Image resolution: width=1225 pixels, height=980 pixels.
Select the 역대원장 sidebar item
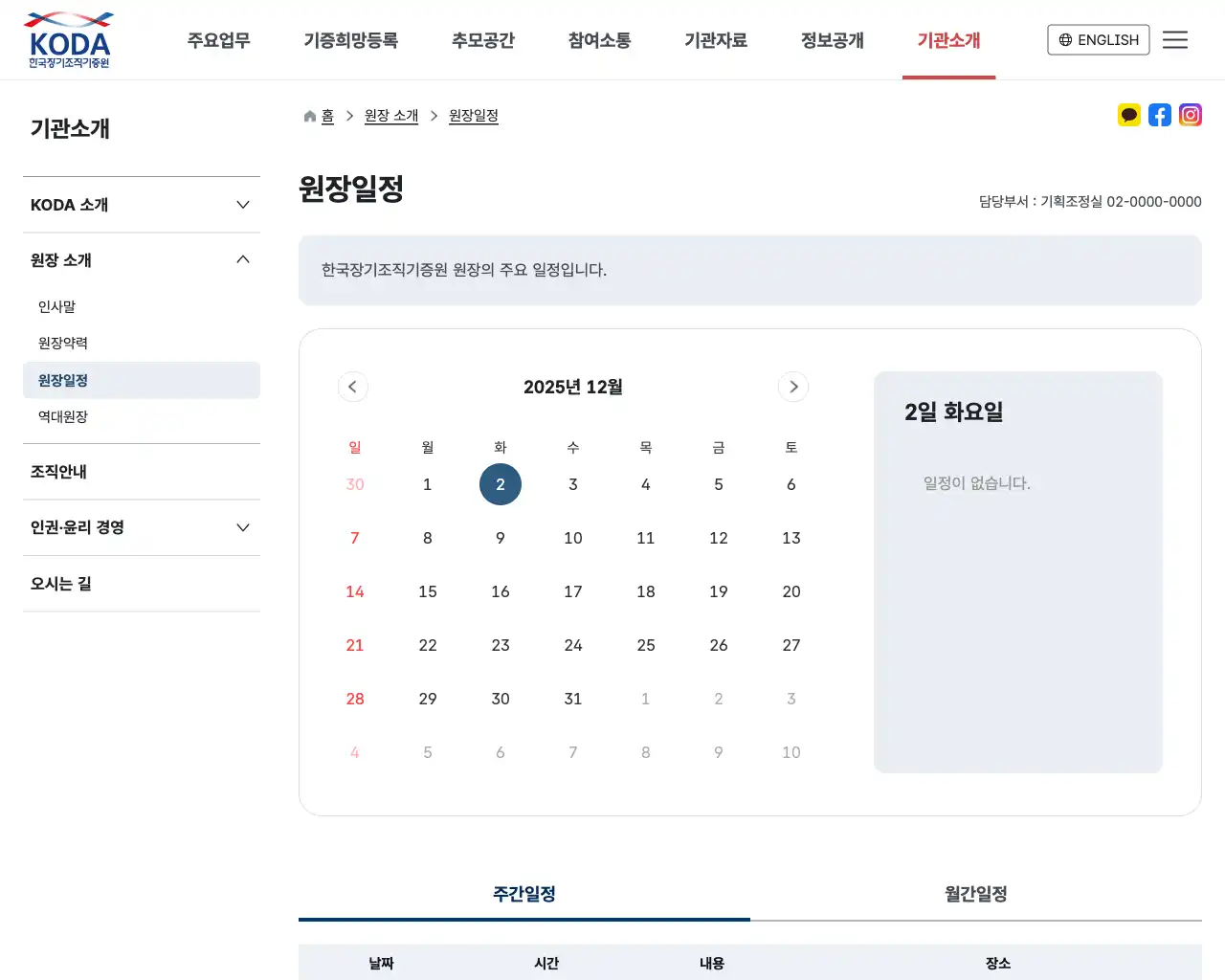point(63,416)
